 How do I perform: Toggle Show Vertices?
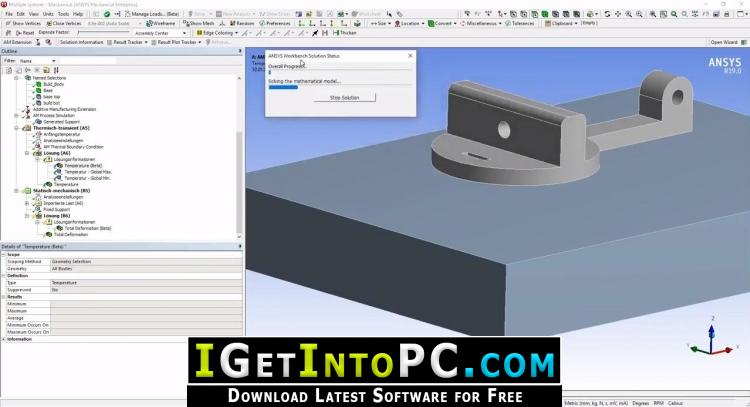coord(23,23)
